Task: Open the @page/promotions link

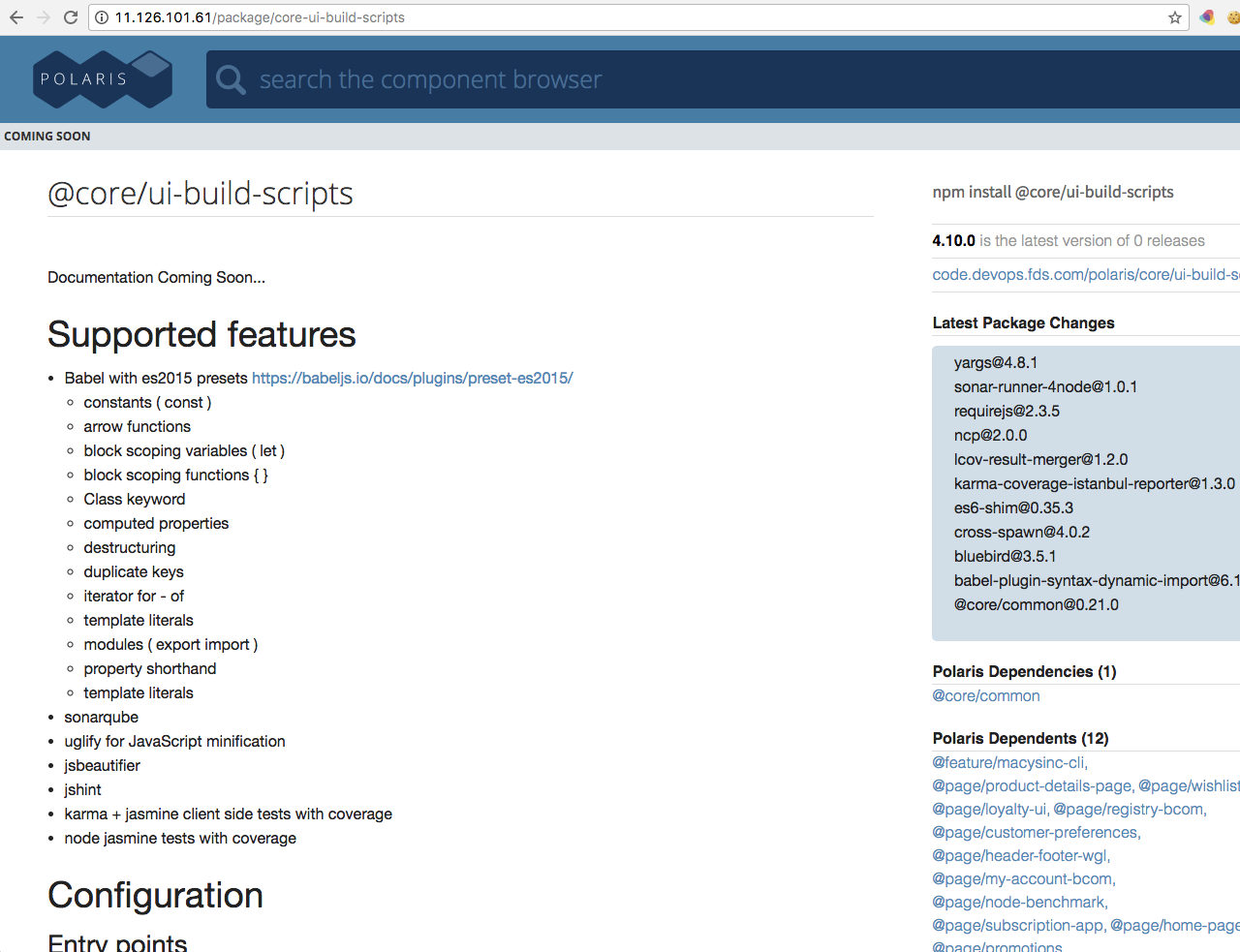Action: pyautogui.click(x=996, y=946)
